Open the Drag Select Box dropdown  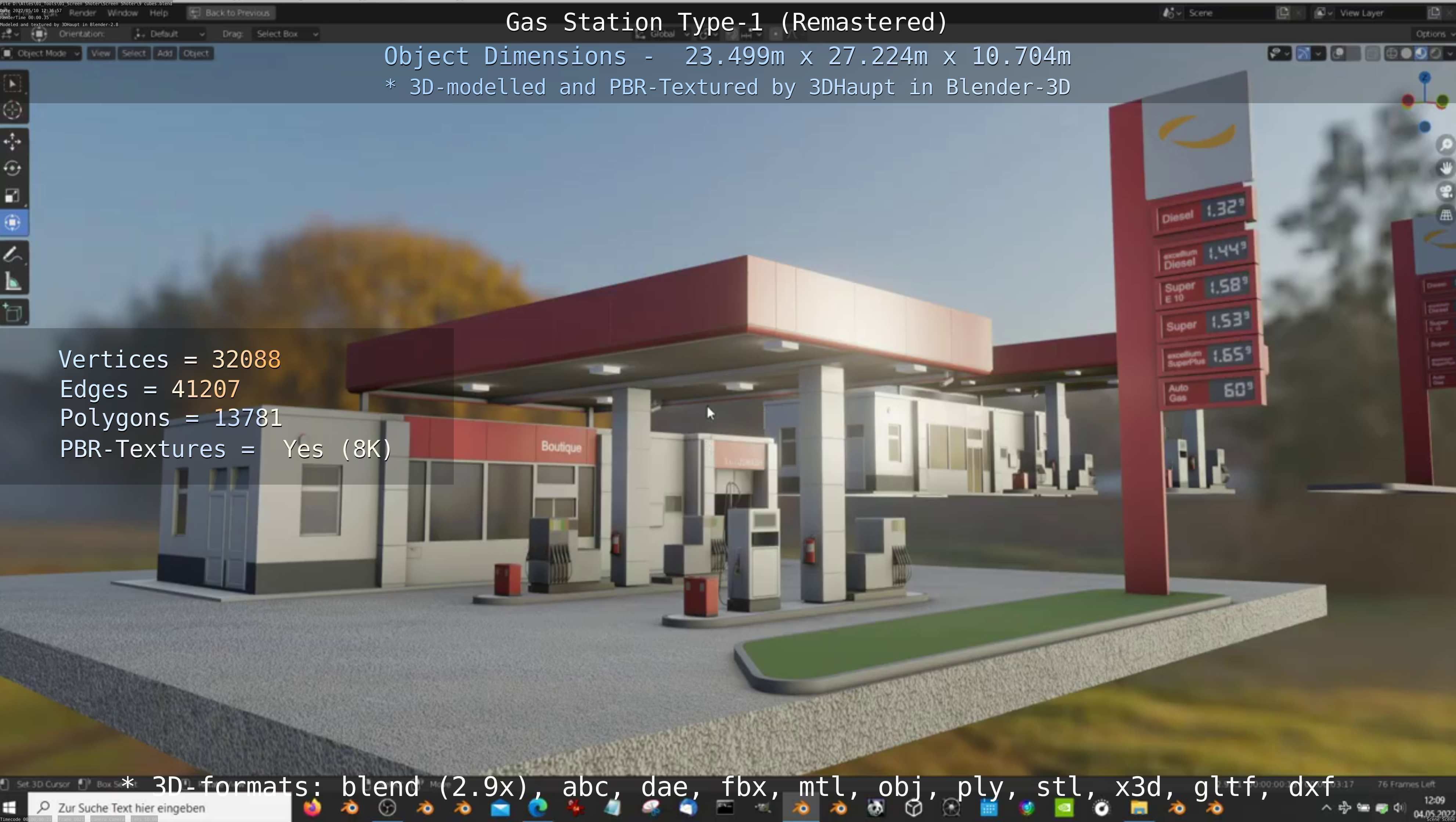(286, 34)
